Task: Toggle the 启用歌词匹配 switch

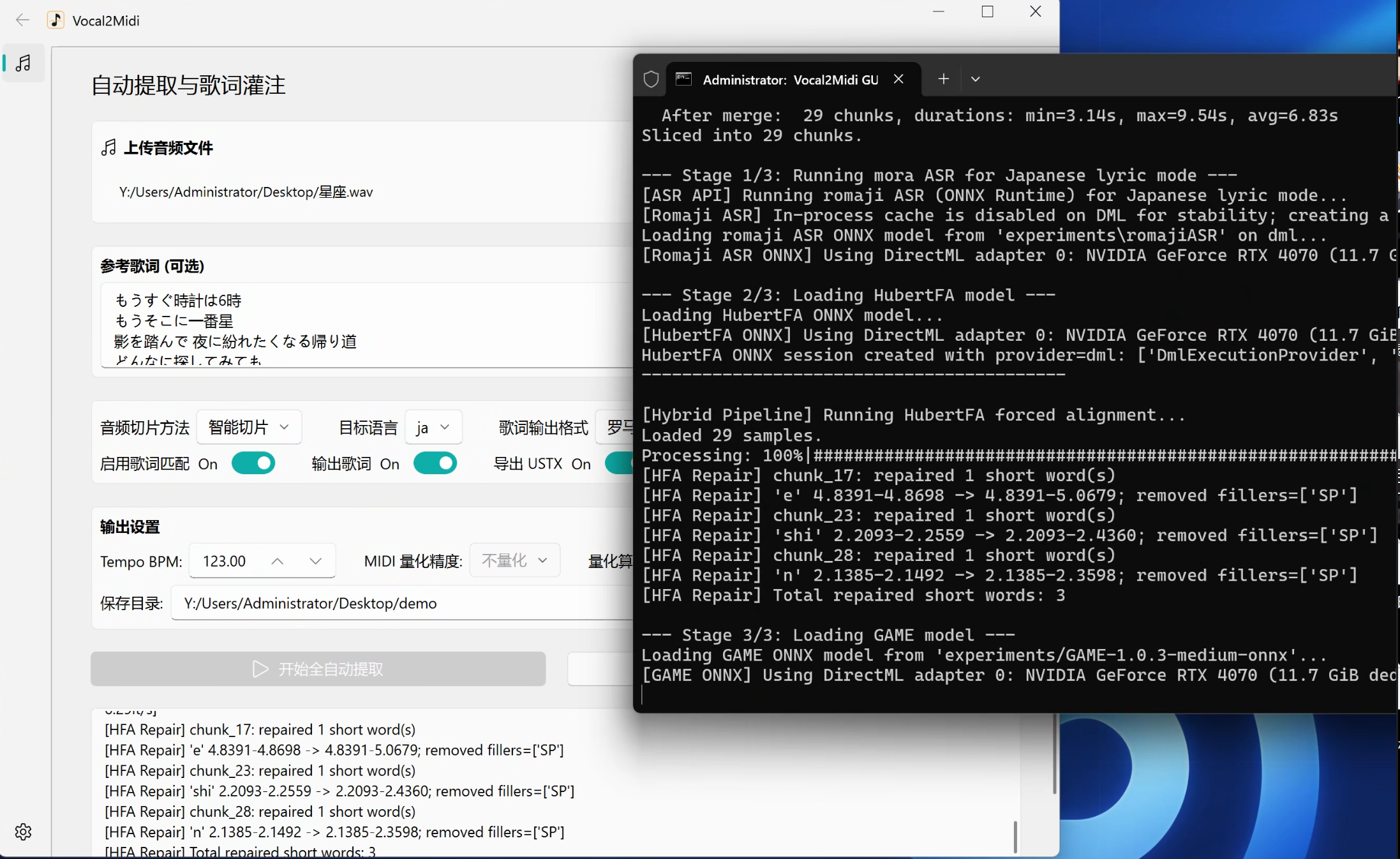Action: [x=253, y=463]
